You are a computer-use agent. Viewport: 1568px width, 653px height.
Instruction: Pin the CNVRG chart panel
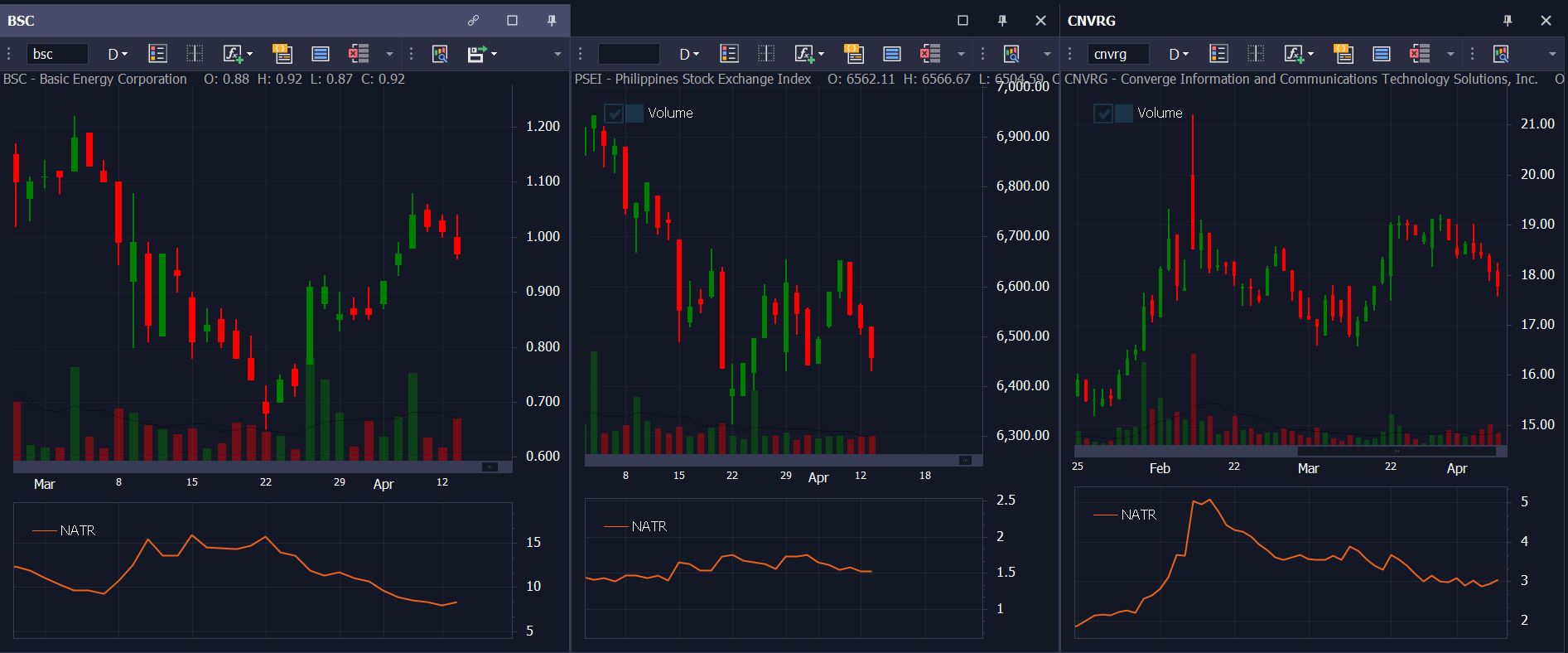[x=1508, y=21]
